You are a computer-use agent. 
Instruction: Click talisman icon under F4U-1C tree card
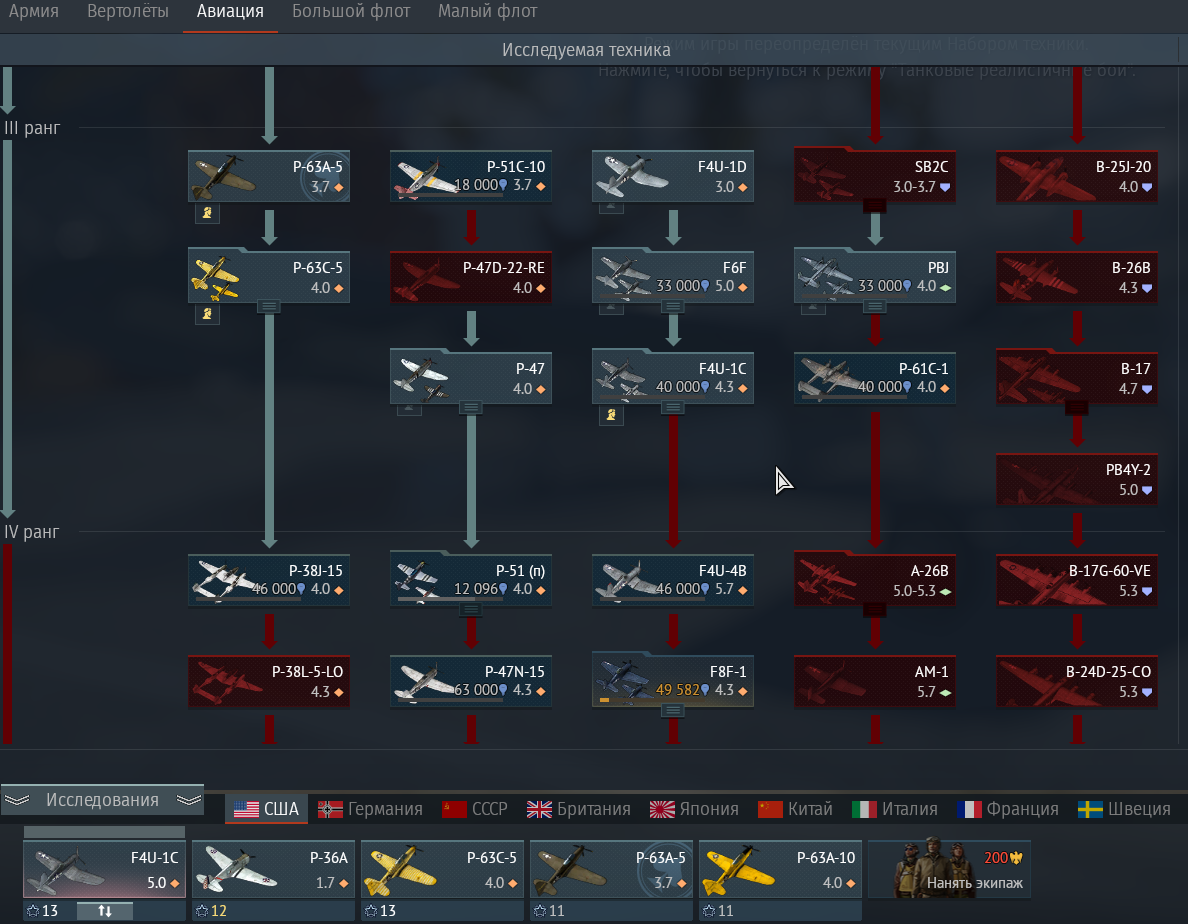click(611, 414)
